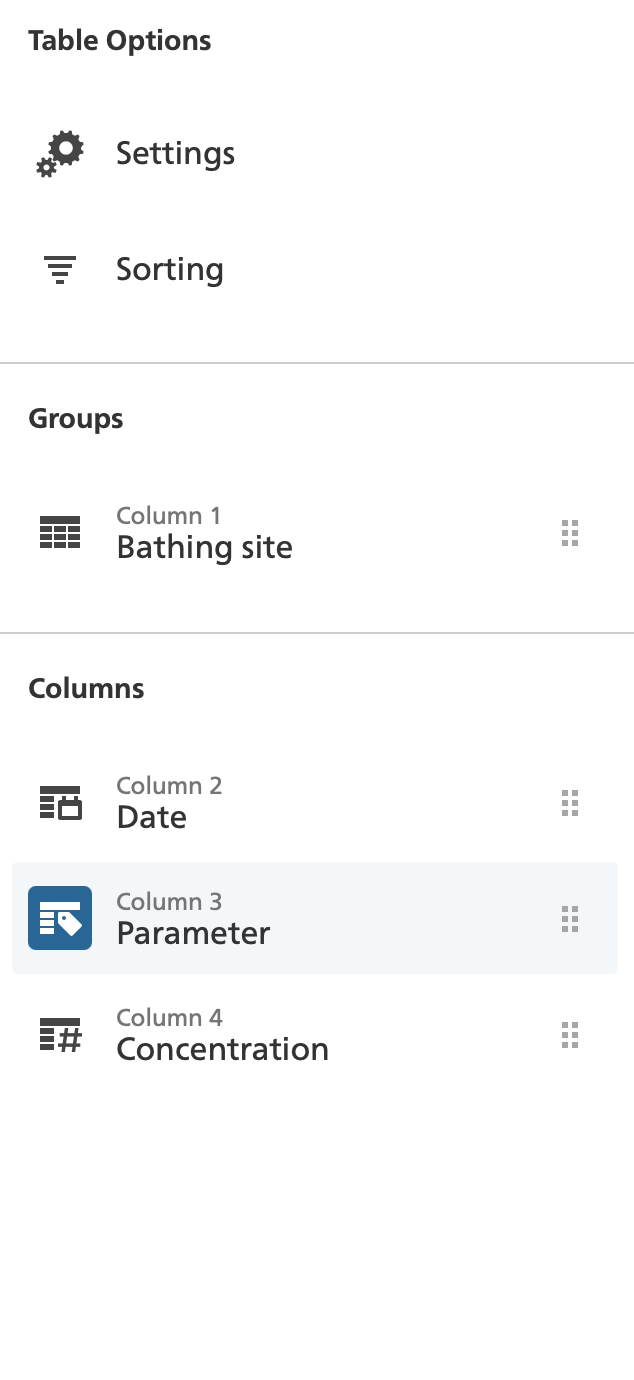The height and width of the screenshot is (1380, 634).
Task: Select the Date column entry
Action: coord(151,816)
